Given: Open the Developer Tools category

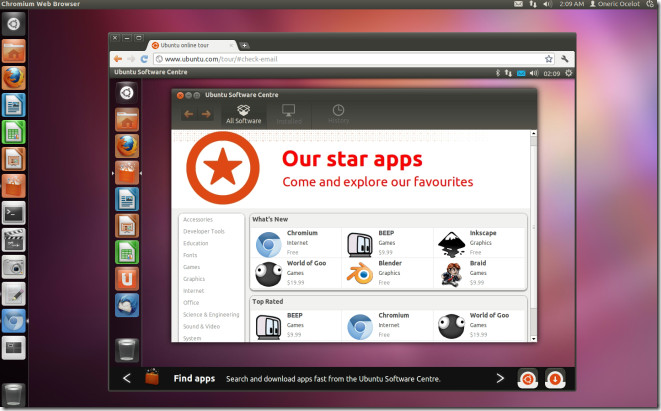Looking at the screenshot, I should (204, 231).
